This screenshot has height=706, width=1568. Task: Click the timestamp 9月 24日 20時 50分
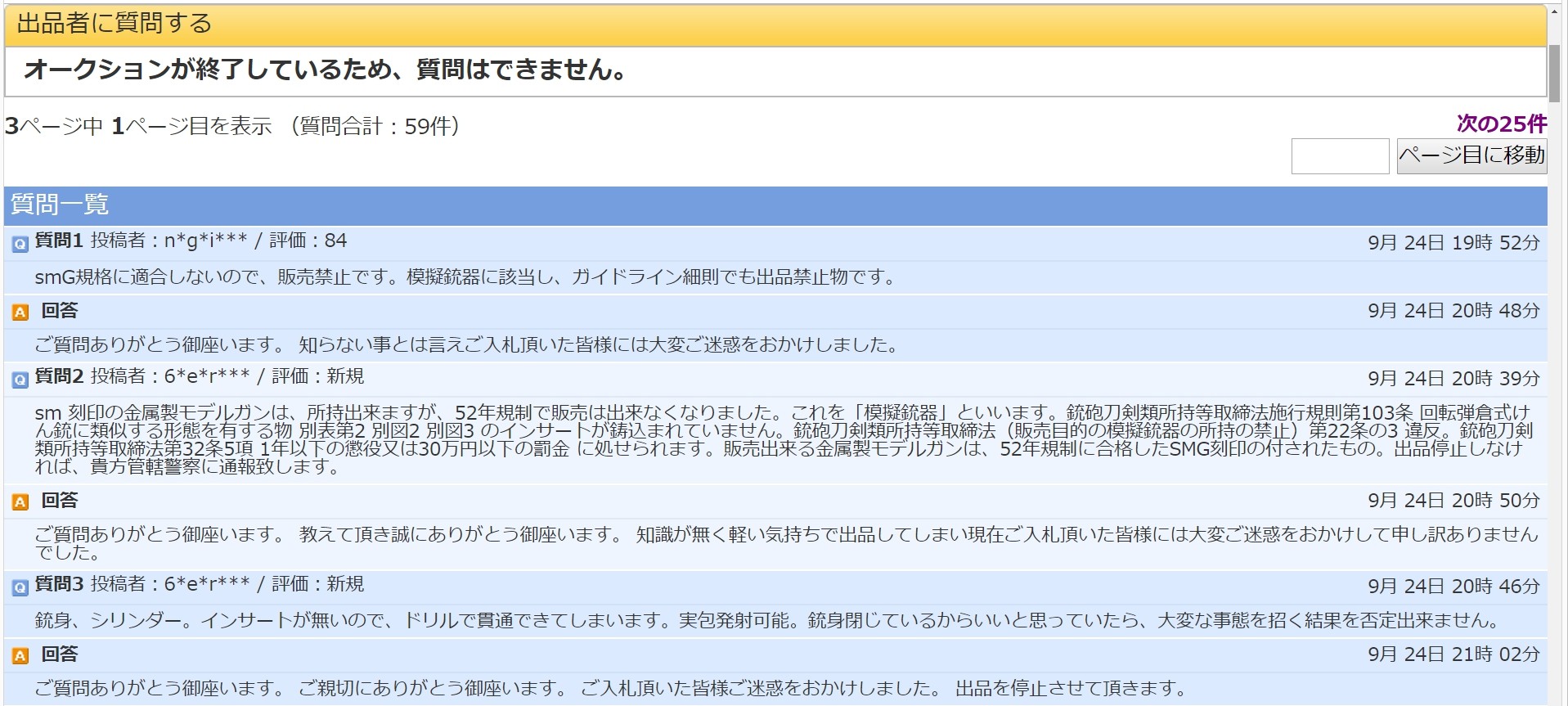point(1453,501)
